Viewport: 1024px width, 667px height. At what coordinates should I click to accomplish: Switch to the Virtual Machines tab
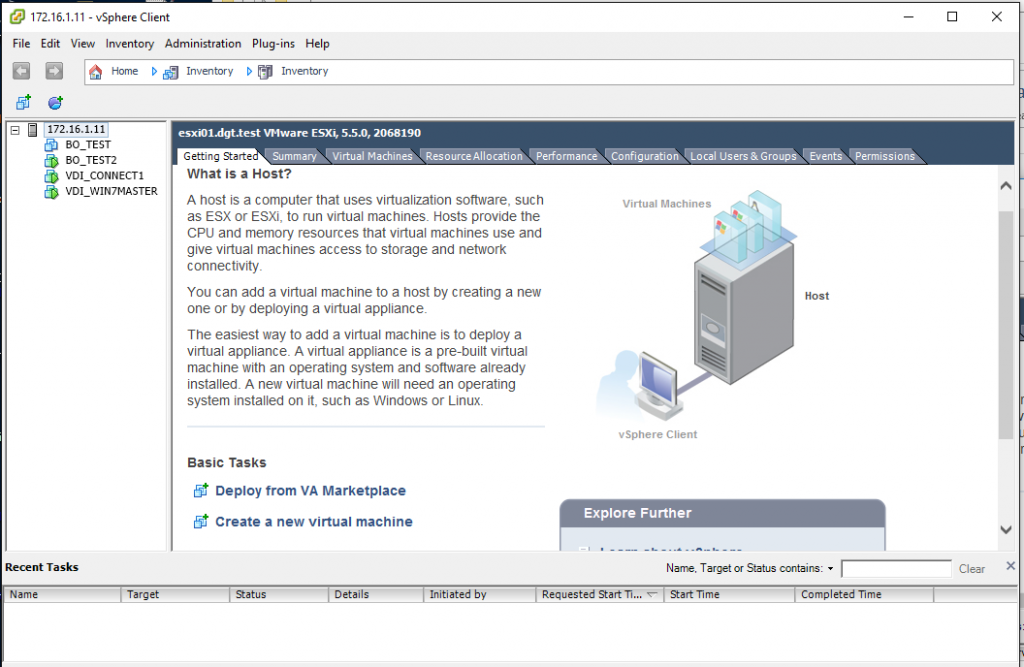(x=372, y=156)
